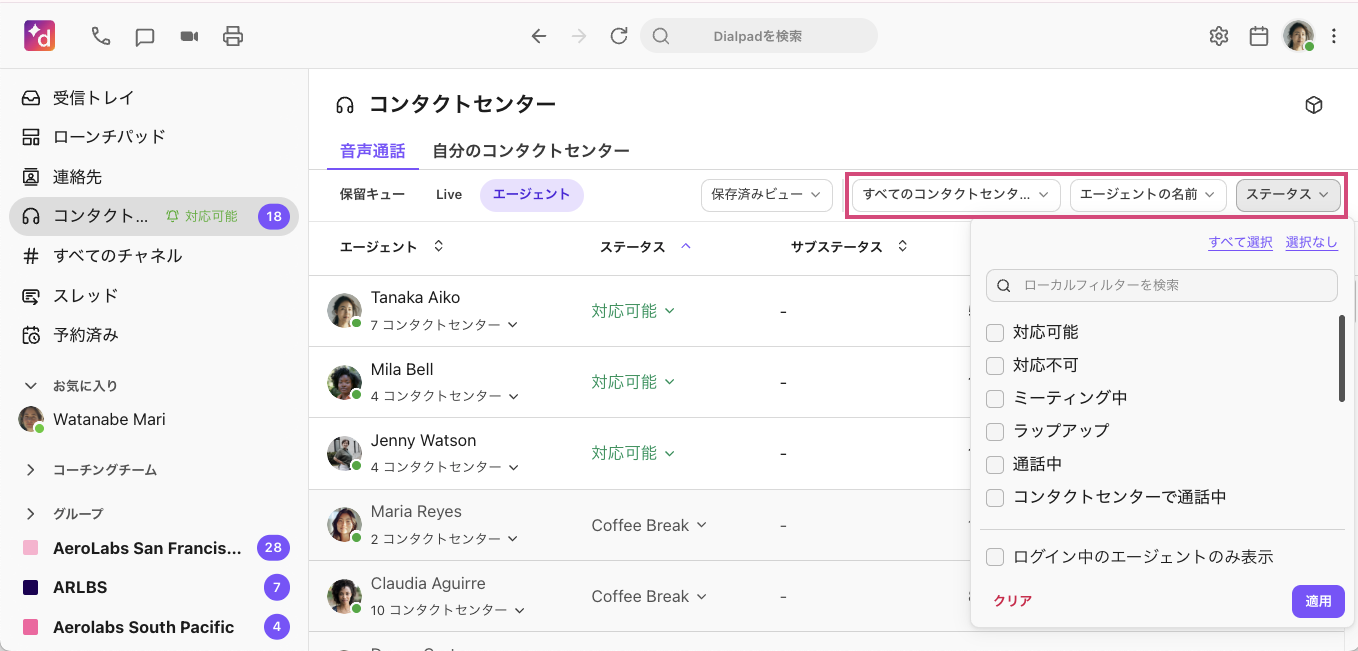Switch to 自分のコンタクトセンター tab
The height and width of the screenshot is (651, 1358).
(530, 151)
